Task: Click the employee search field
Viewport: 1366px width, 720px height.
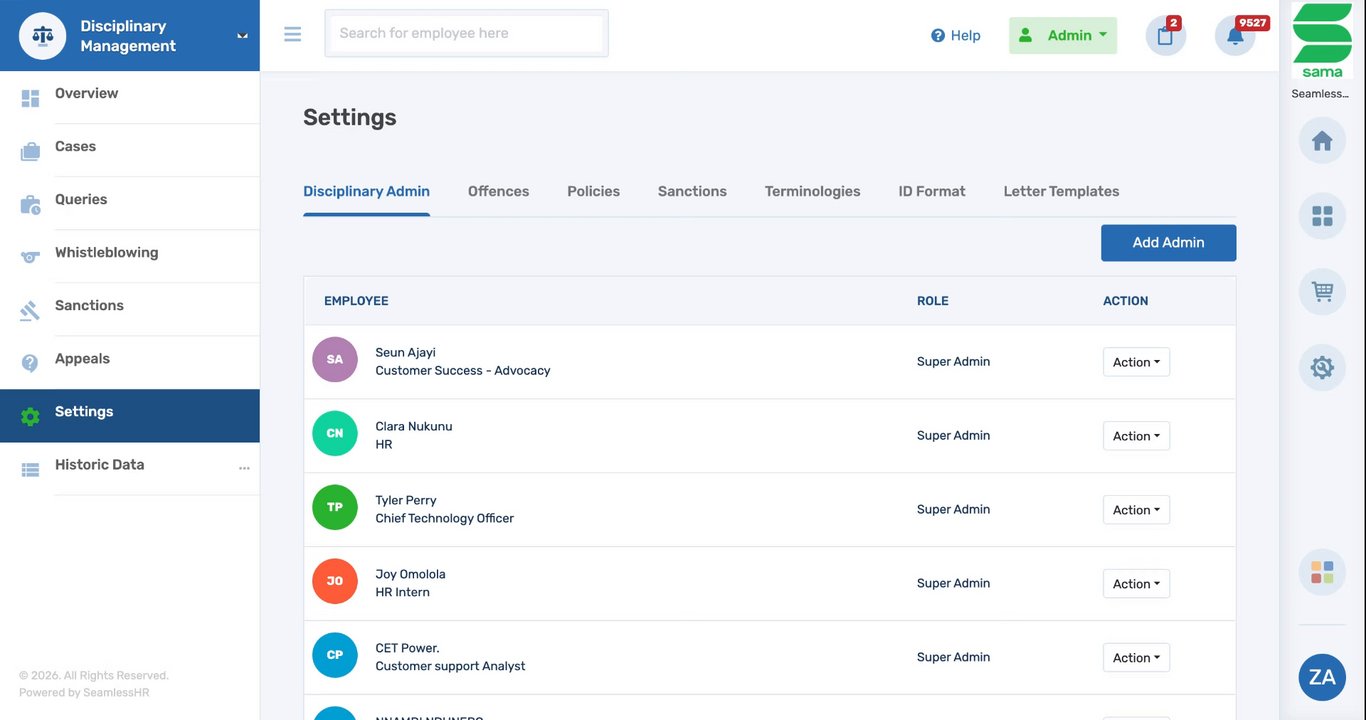Action: [x=466, y=34]
